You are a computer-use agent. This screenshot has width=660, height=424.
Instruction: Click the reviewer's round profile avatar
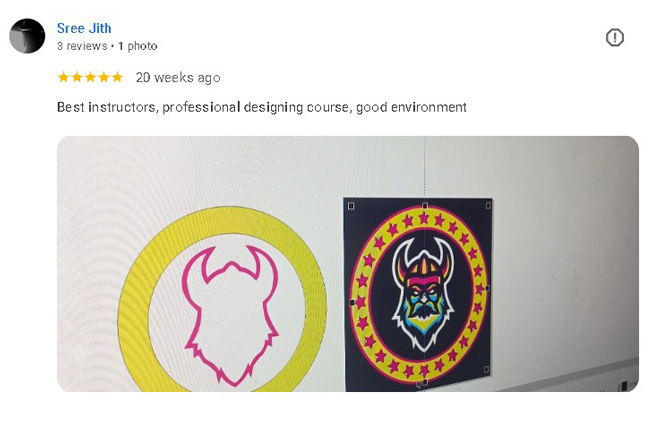27,36
